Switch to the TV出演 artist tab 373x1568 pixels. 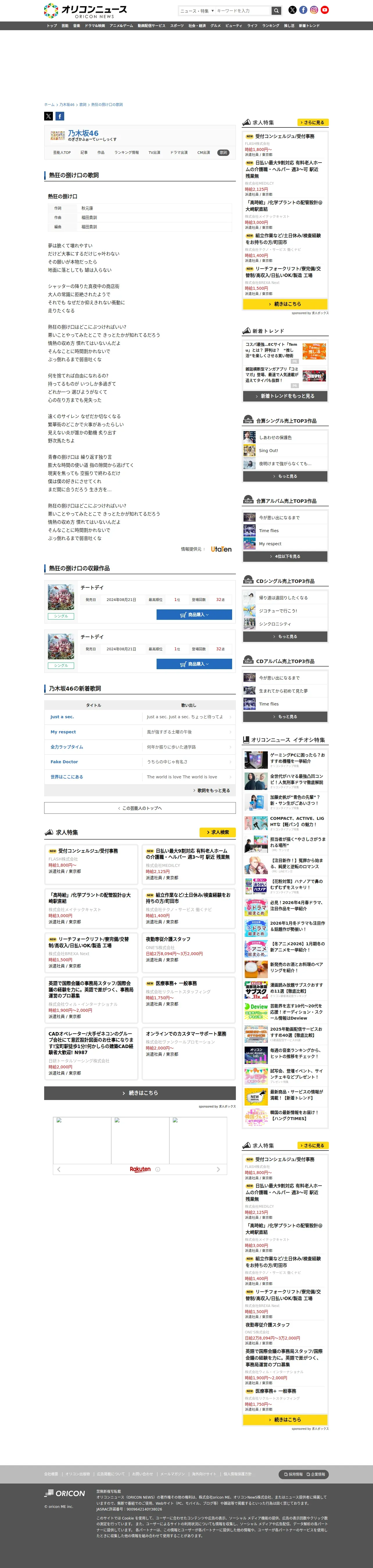(154, 153)
